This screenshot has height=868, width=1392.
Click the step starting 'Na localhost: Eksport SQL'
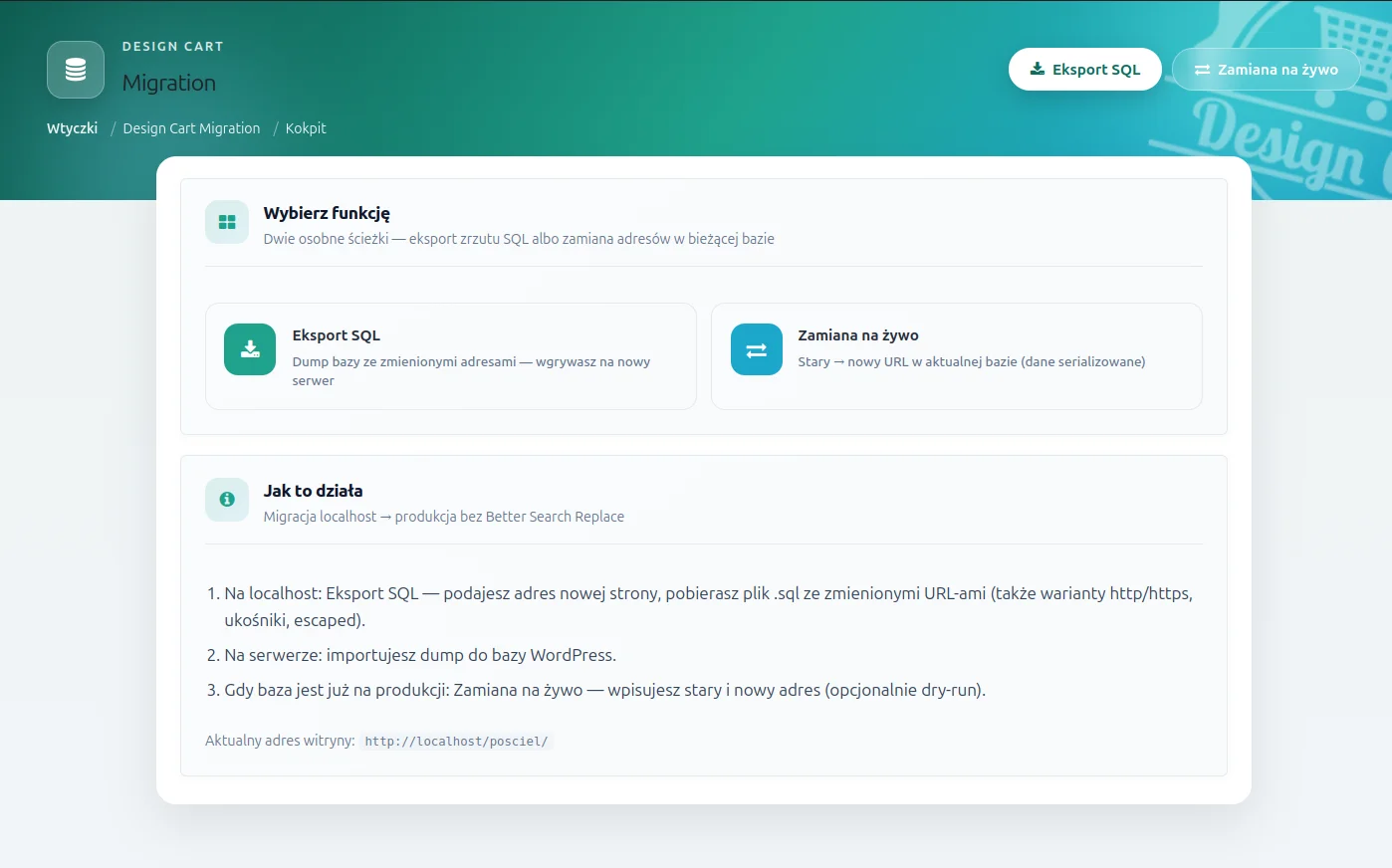point(708,606)
